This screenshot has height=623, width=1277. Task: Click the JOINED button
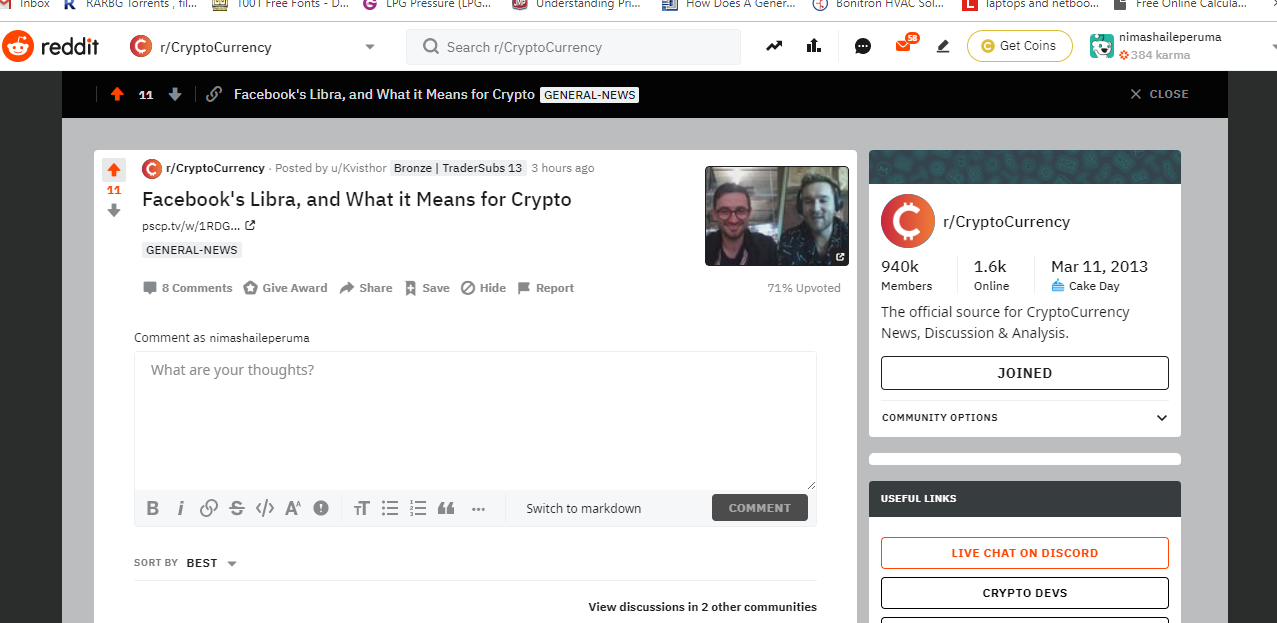1025,373
